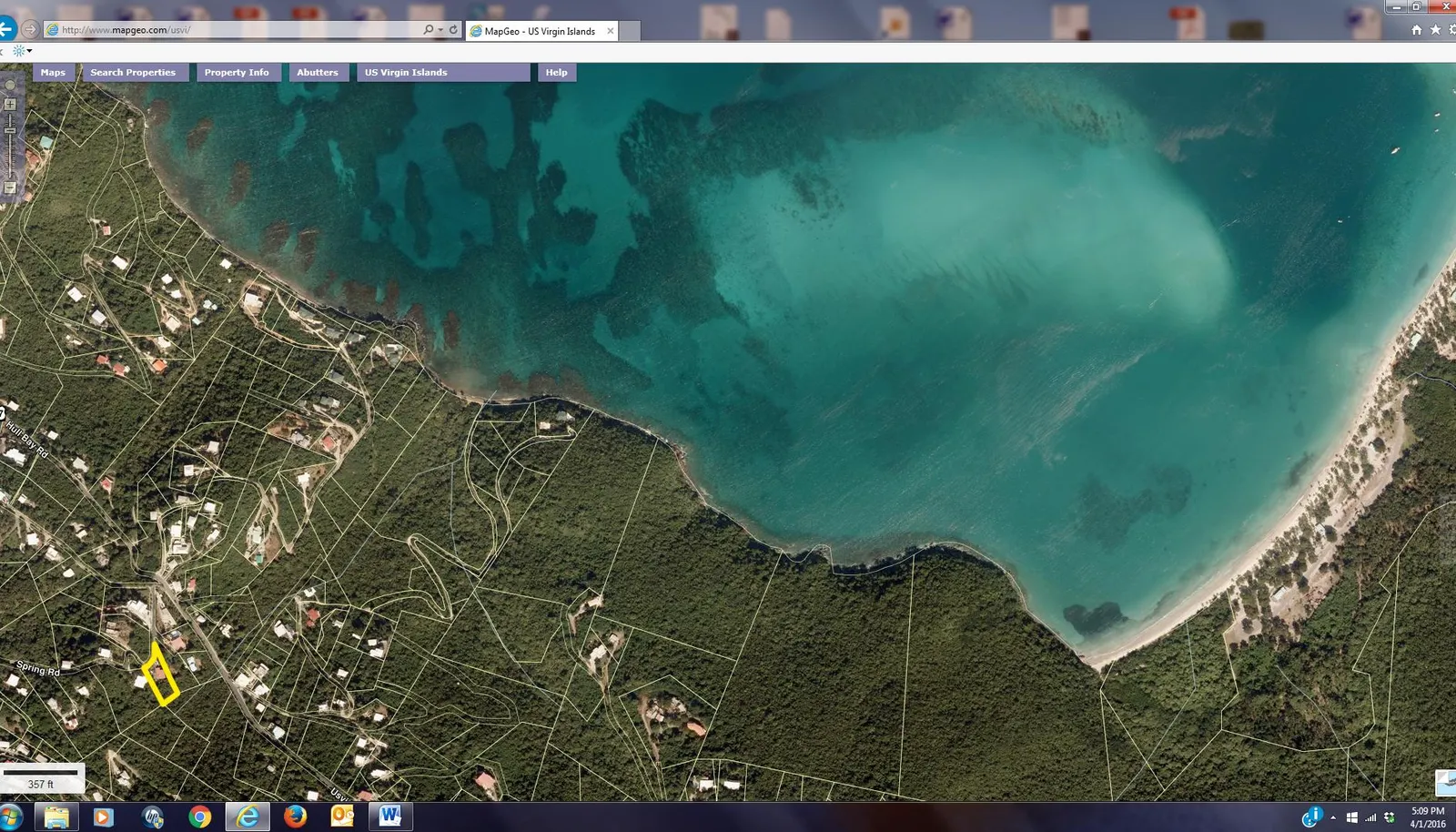Open the Help menu
The width and height of the screenshot is (1456, 832).
[556, 73]
